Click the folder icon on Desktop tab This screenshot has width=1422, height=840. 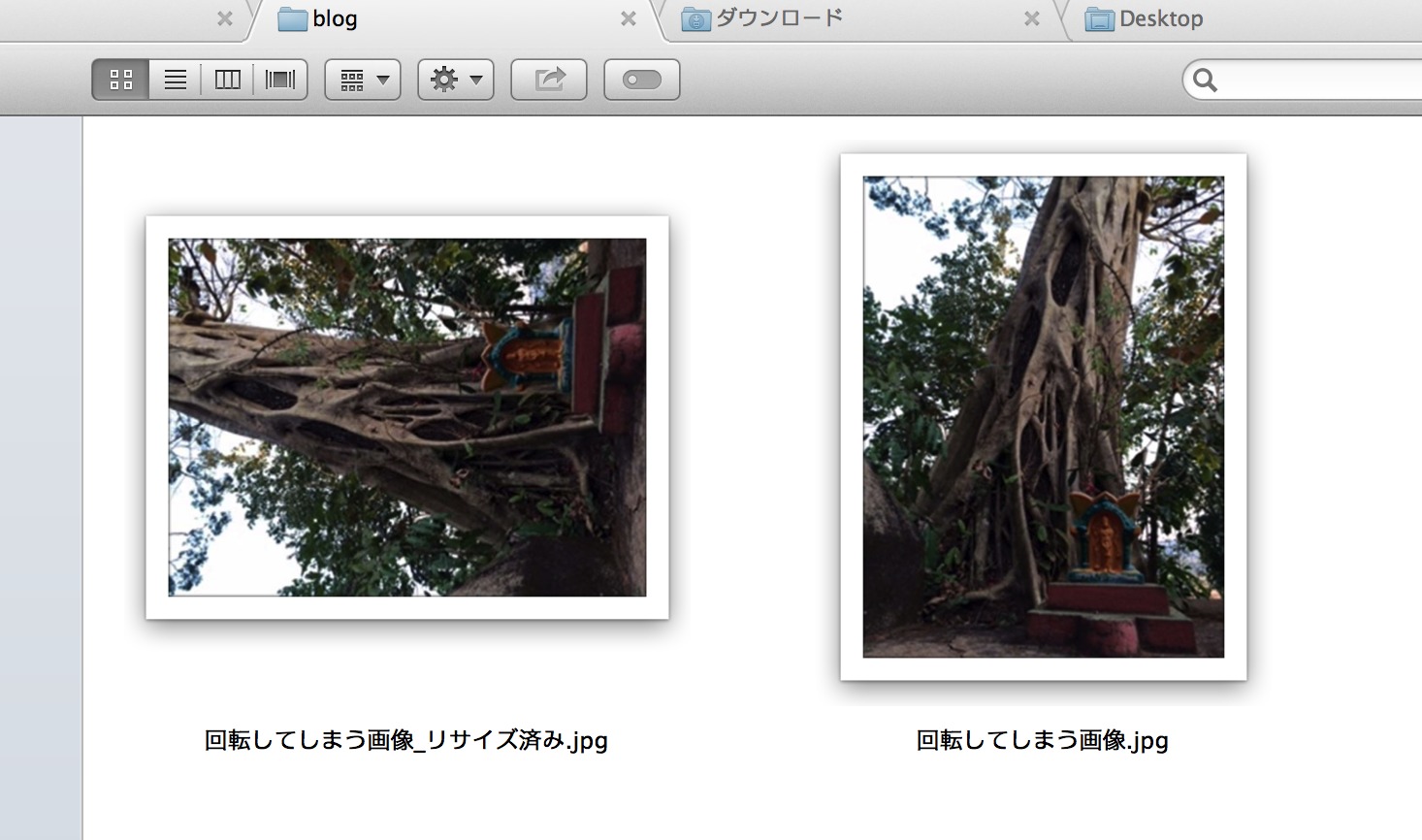click(1099, 19)
